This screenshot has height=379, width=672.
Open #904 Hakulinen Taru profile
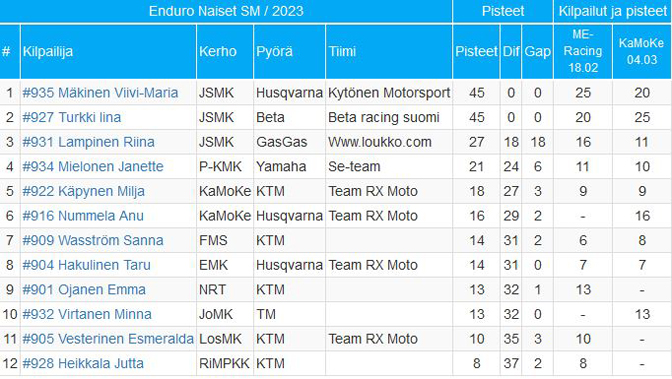click(x=86, y=265)
